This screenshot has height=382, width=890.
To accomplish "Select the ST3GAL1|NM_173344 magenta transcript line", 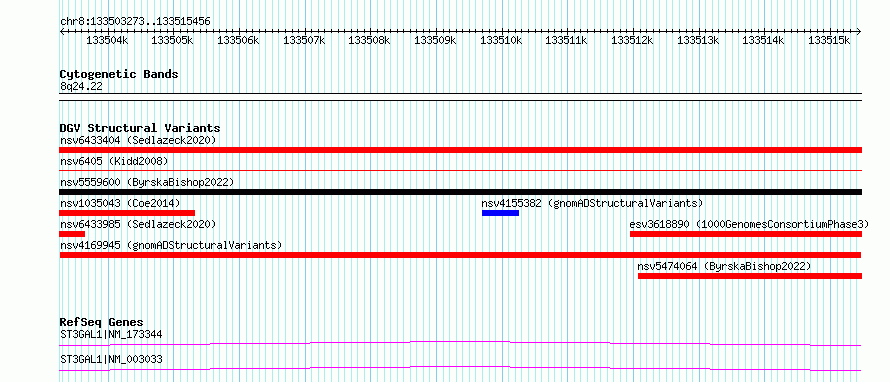I will click(461, 343).
